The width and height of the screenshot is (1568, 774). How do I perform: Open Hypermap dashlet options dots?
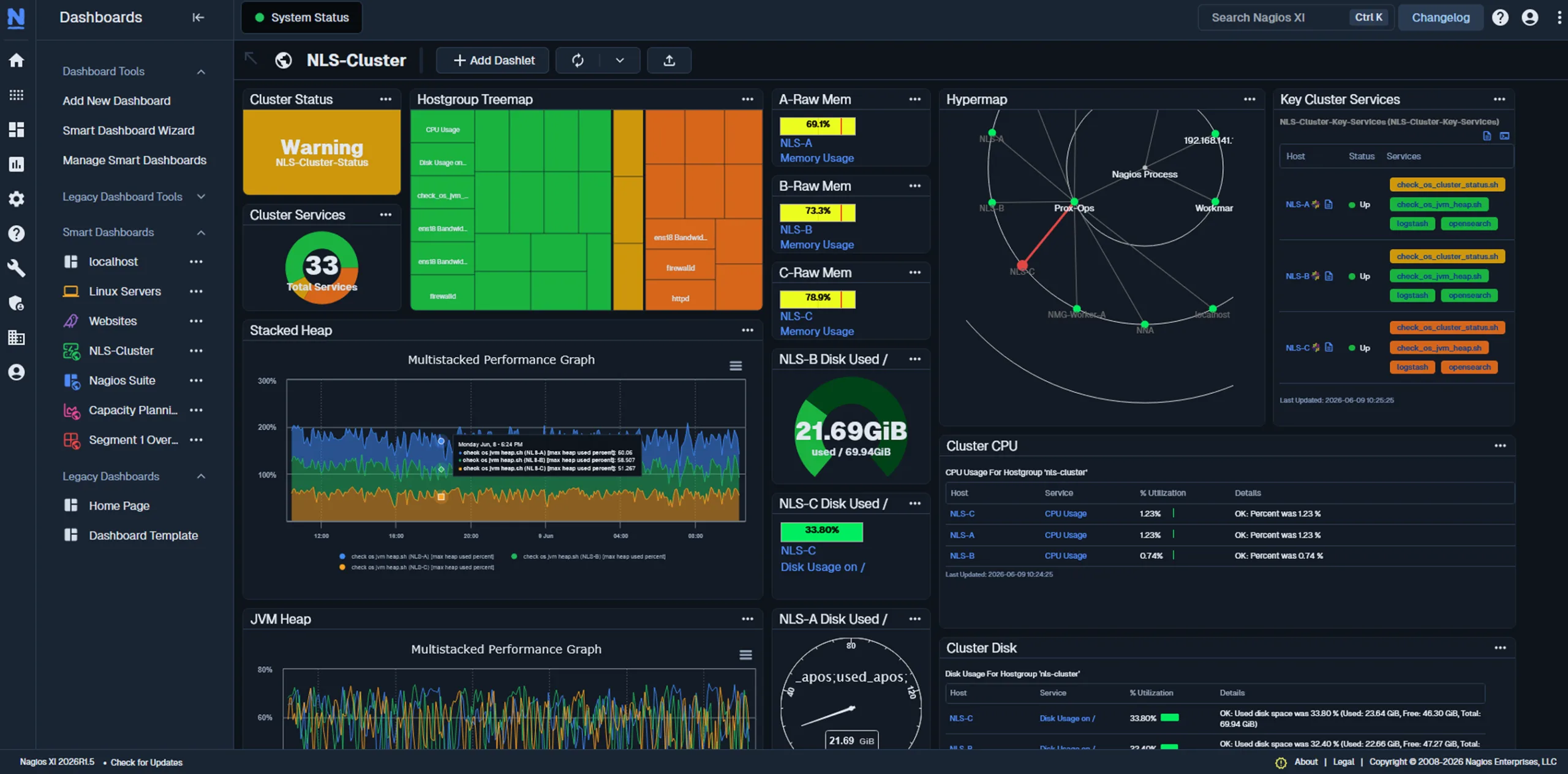click(1249, 99)
